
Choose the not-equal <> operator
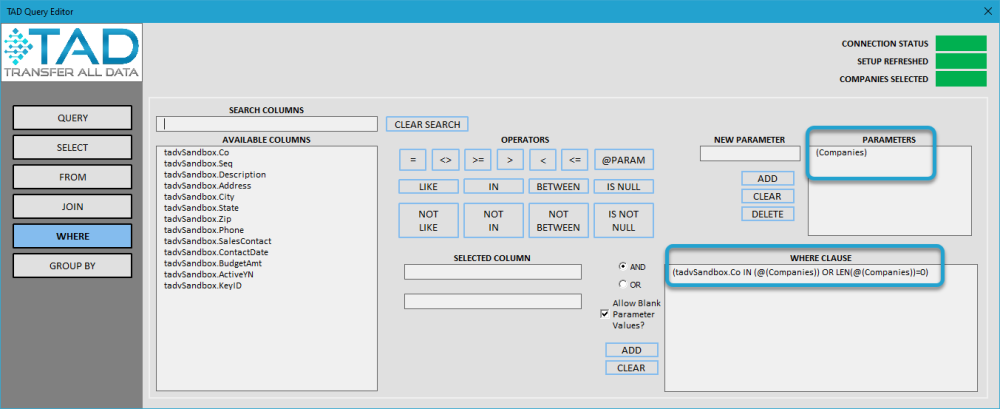(x=446, y=160)
